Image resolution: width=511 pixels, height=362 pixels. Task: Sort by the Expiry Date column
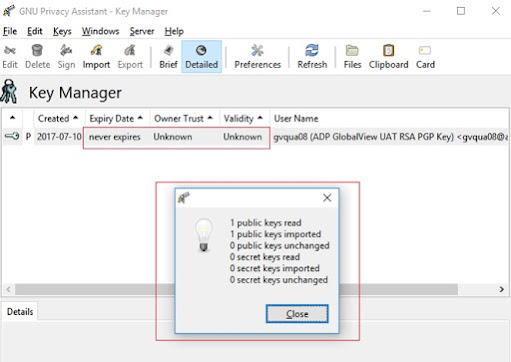tap(117, 118)
